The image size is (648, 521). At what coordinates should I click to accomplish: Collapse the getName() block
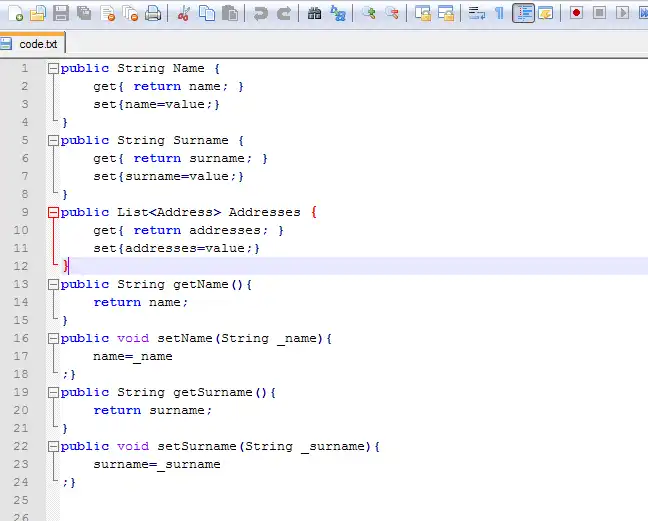tap(53, 285)
